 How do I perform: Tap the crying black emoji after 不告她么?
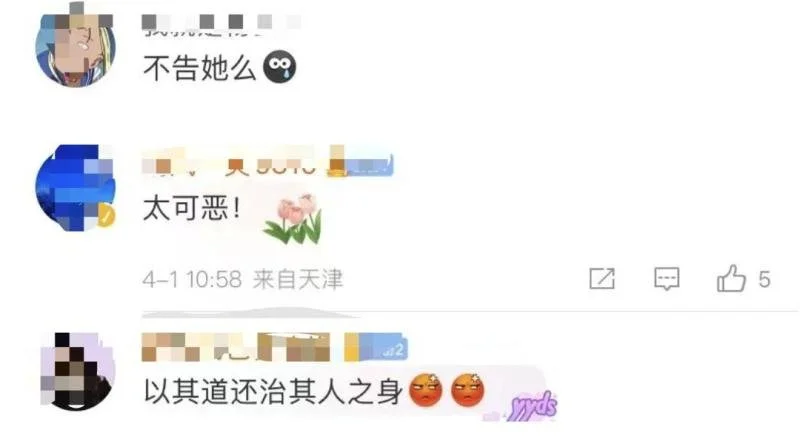[x=280, y=67]
